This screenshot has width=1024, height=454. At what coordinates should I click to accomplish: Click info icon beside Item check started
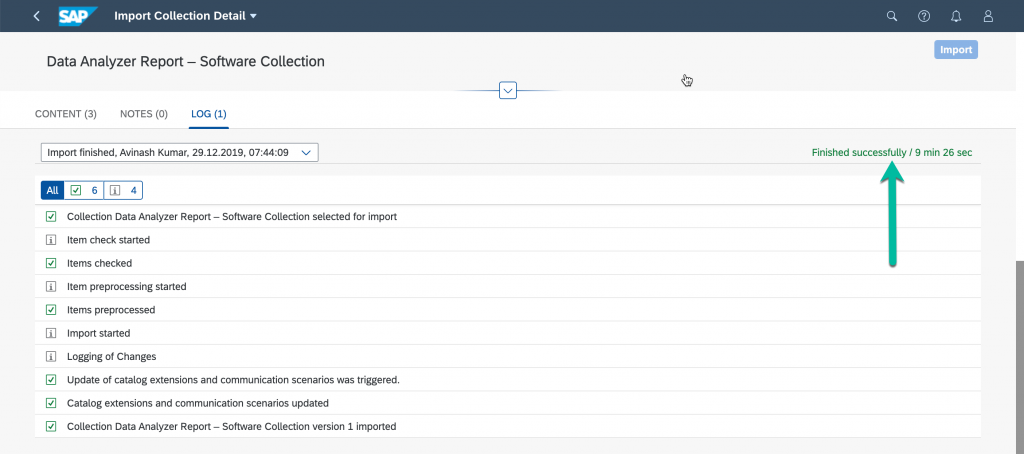[x=51, y=240]
